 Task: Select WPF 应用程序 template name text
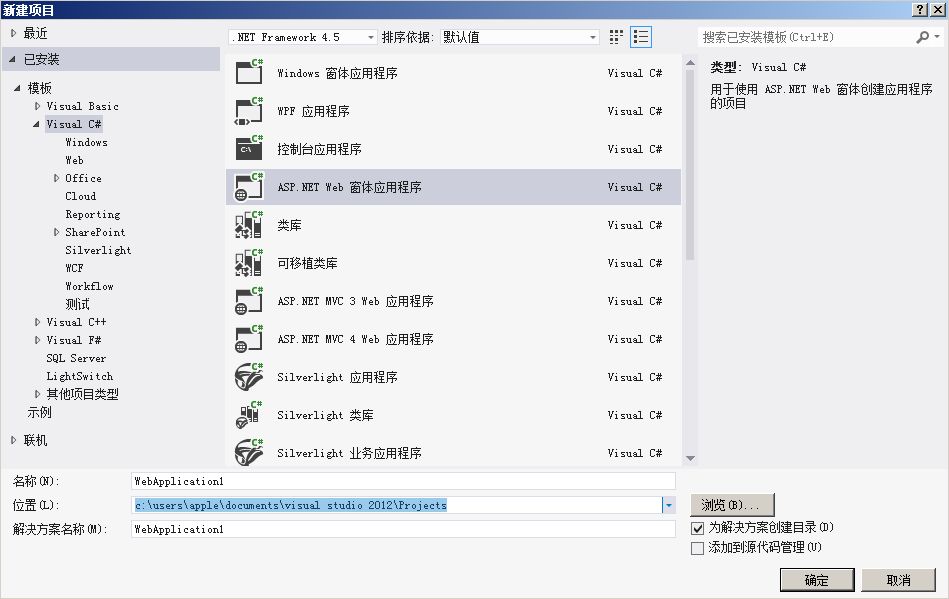314,111
